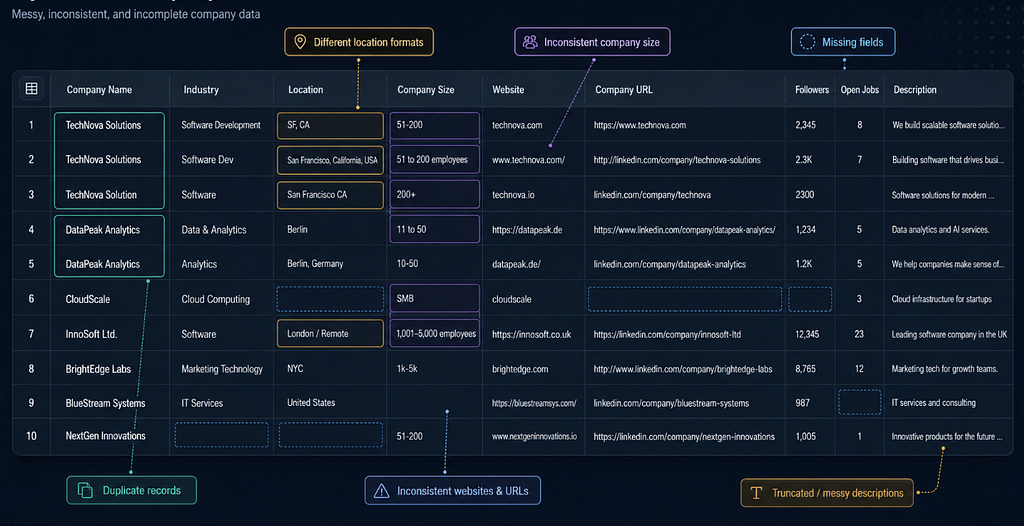The image size is (1024, 526).
Task: Open the https://innosoft.co.uk website link
Action: point(532,334)
